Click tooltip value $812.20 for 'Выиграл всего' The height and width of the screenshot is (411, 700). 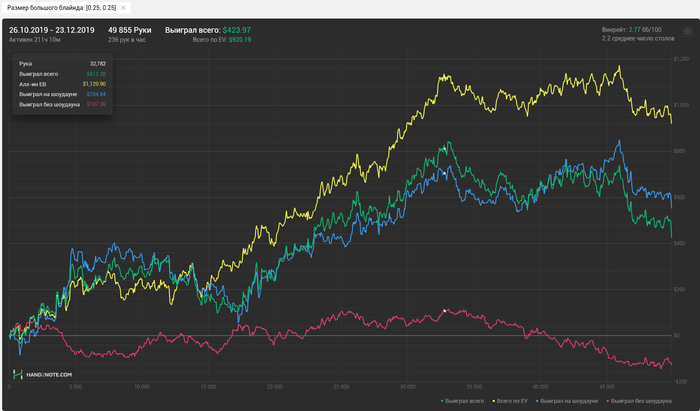point(96,74)
